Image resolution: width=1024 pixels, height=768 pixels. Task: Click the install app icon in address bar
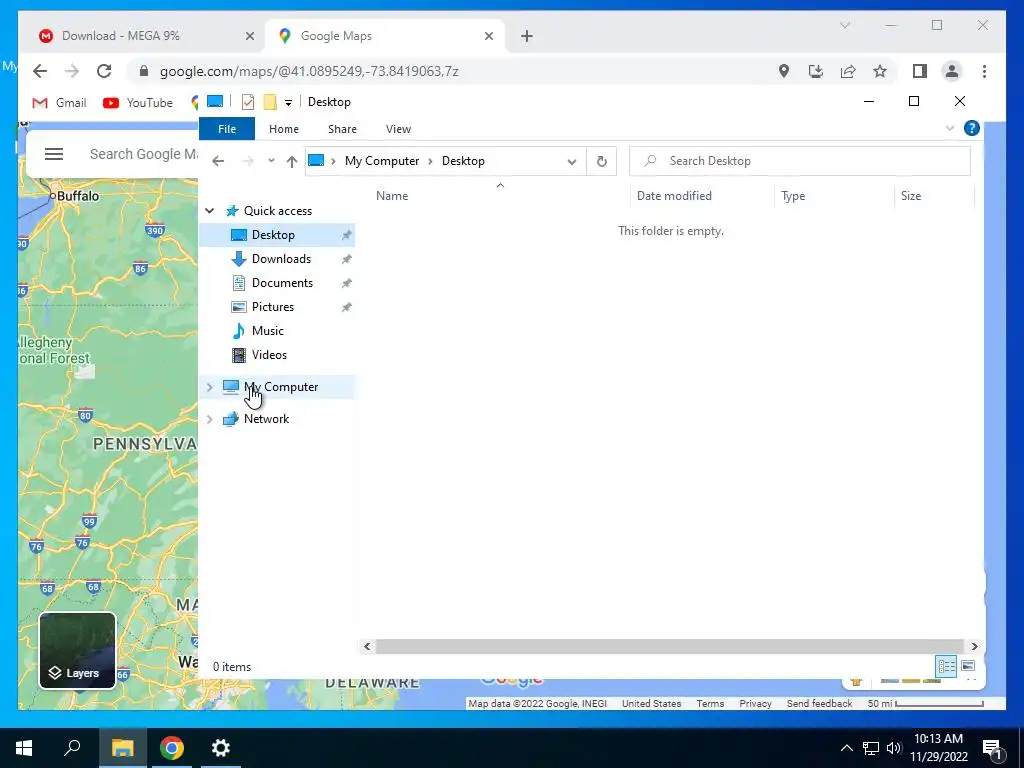816,71
